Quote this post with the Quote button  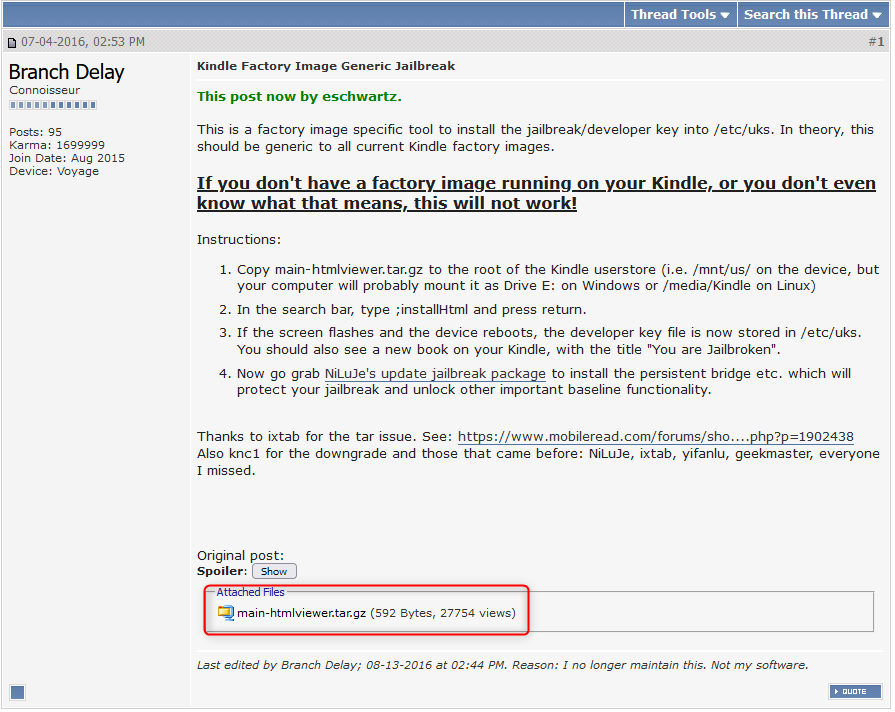855,691
